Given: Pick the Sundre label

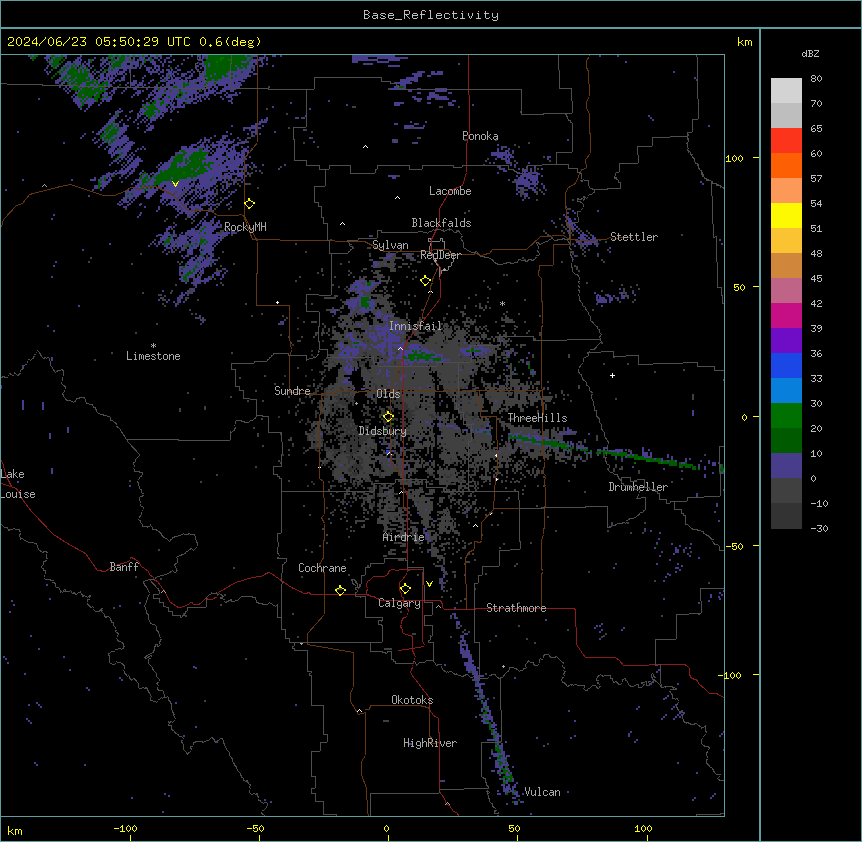Looking at the screenshot, I should coord(292,391).
